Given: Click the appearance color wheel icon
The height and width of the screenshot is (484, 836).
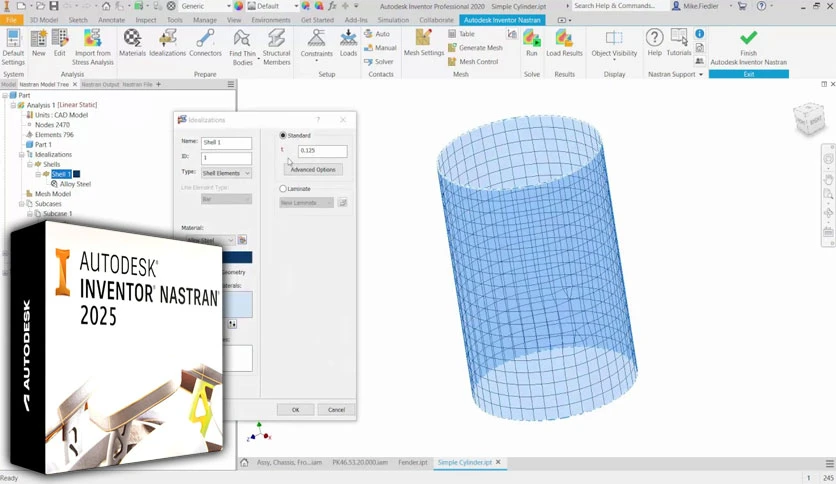Looking at the screenshot, I should (238, 6).
